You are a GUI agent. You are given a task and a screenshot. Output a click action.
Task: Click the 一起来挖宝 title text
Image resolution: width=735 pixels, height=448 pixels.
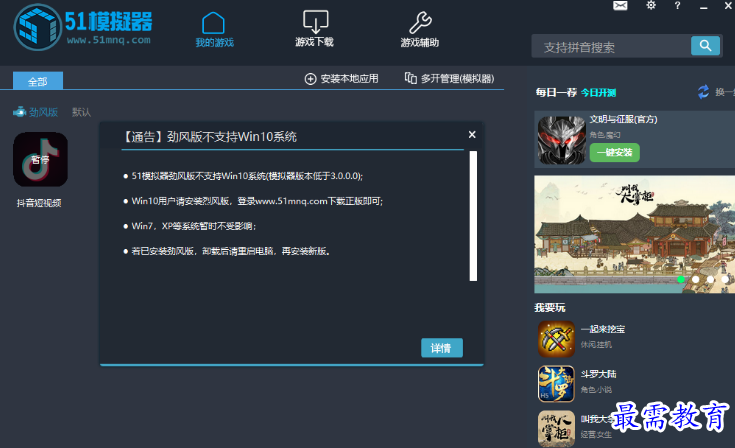tap(603, 329)
